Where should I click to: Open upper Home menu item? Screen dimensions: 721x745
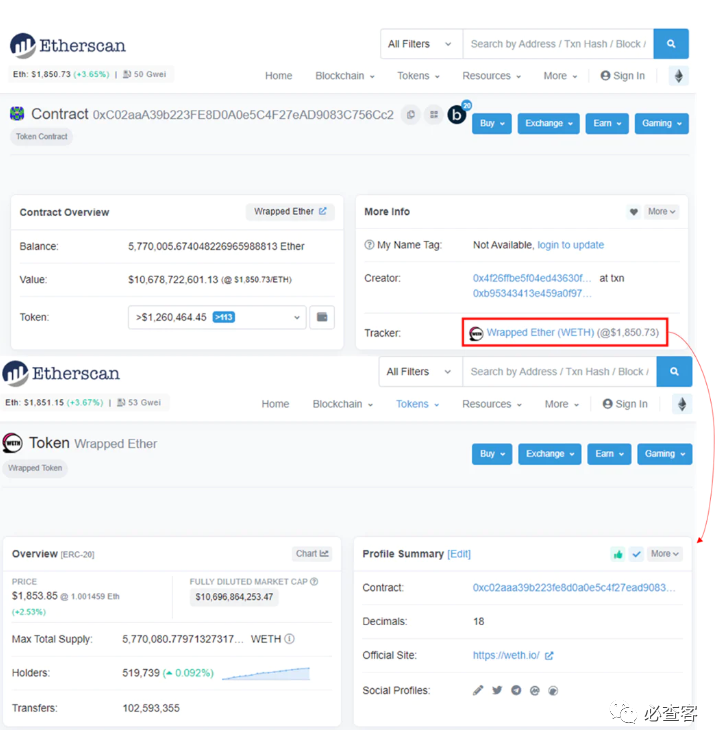click(x=279, y=76)
